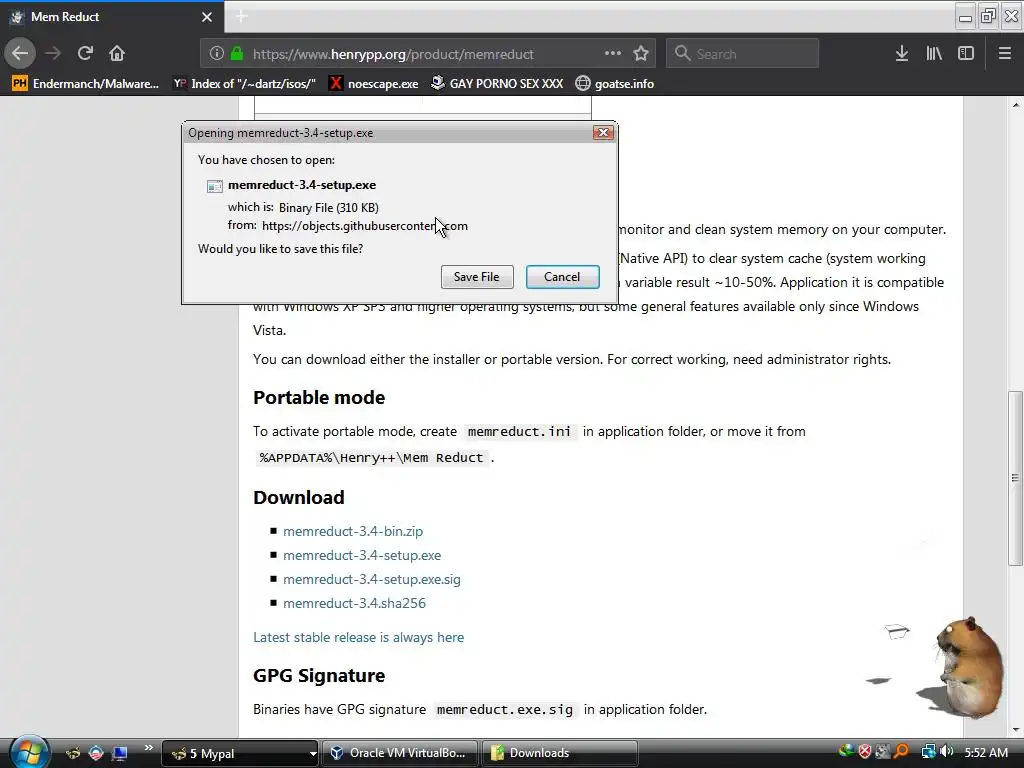Image resolution: width=1024 pixels, height=768 pixels.
Task: Open memreduct-3.4-setup.exe.sig link
Action: [372, 580]
